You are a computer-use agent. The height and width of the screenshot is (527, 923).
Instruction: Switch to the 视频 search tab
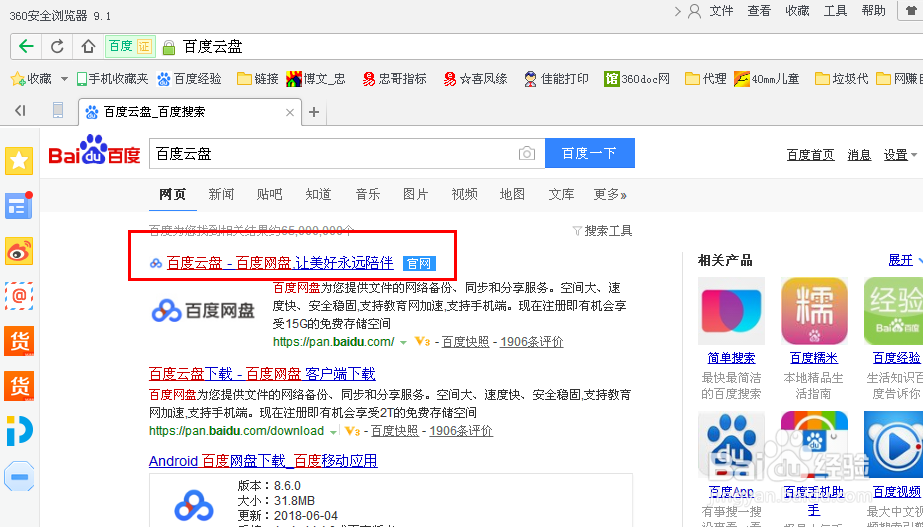coord(464,194)
